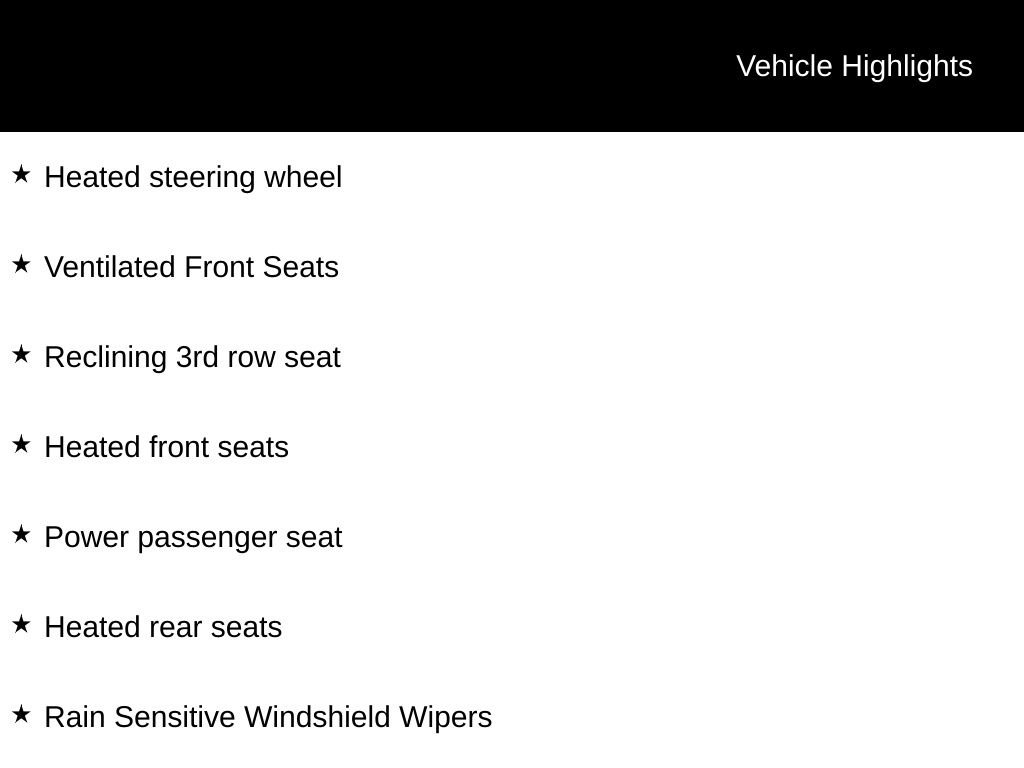Select the Power passenger seat entry
The image size is (1024, 768).
[x=193, y=538]
